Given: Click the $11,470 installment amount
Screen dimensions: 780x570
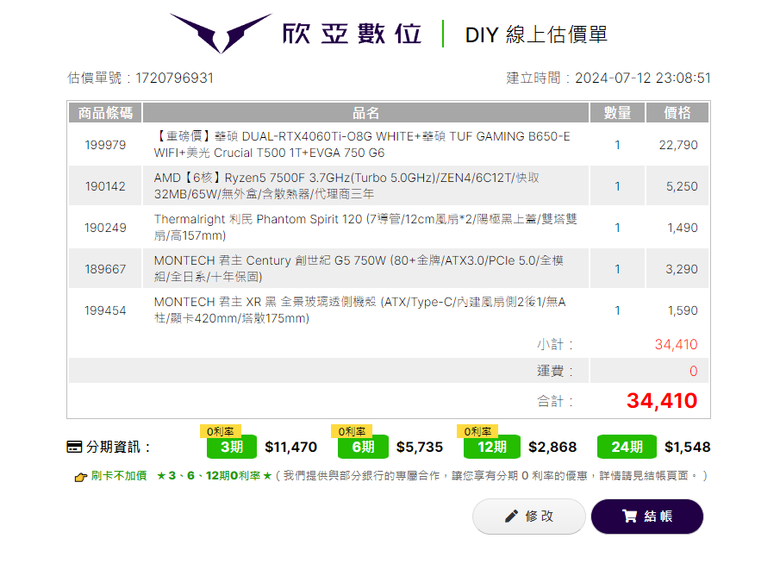Looking at the screenshot, I should (x=291, y=447).
